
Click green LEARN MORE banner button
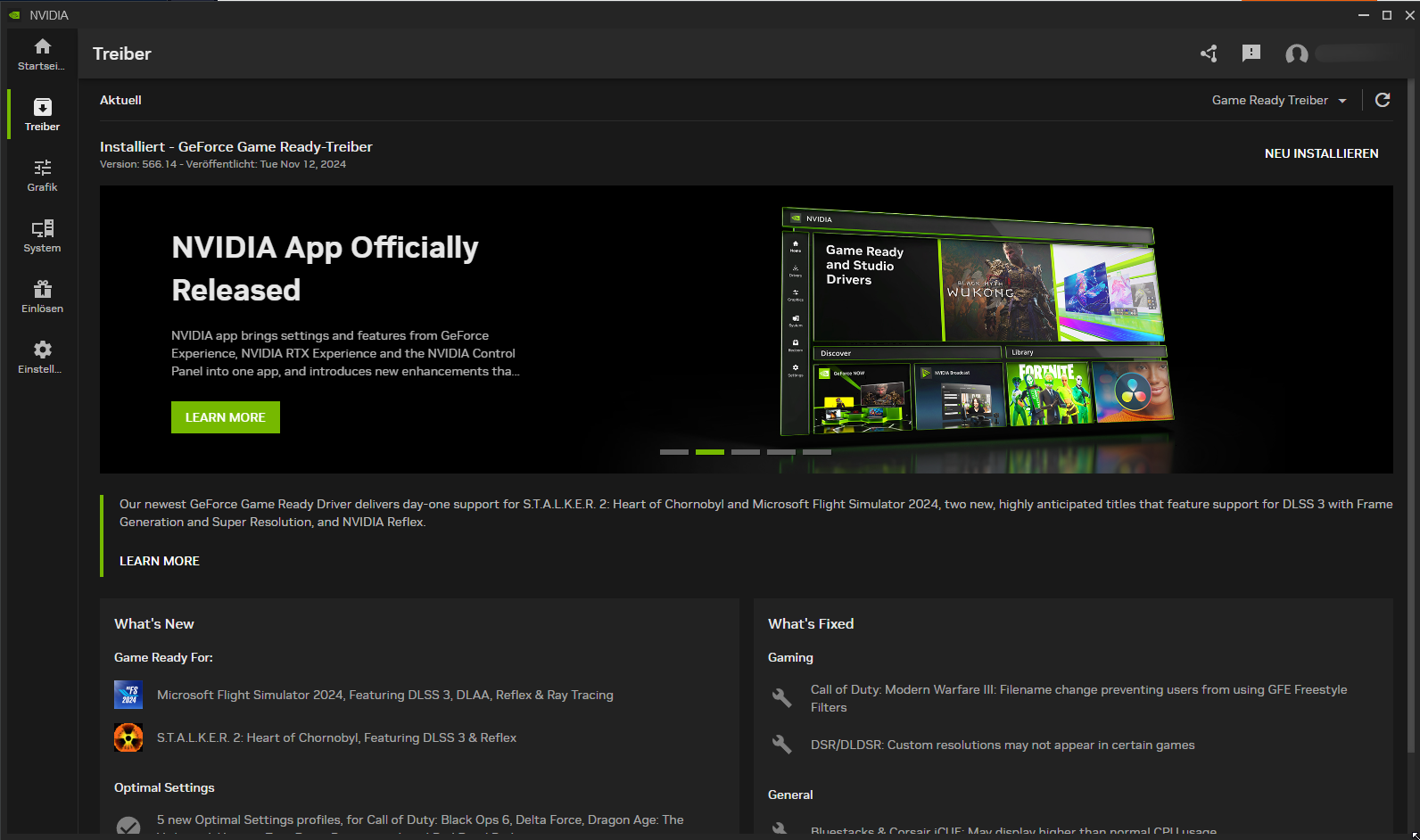226,417
